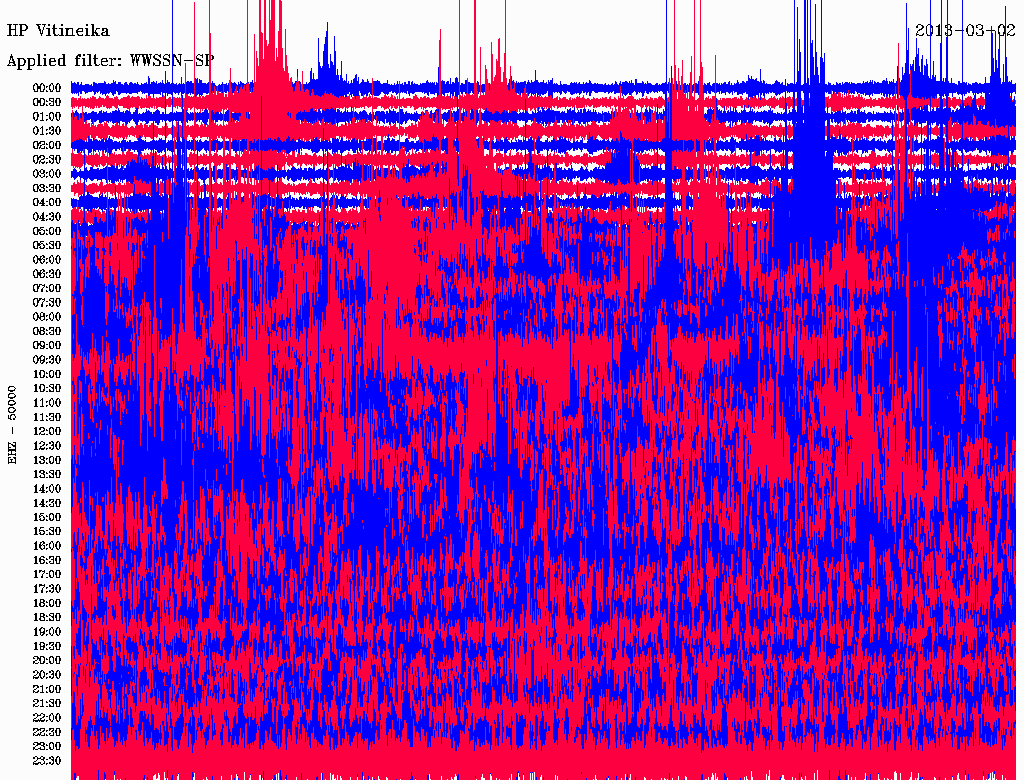
Task: Click the 22:00 time label
Action: click(47, 717)
